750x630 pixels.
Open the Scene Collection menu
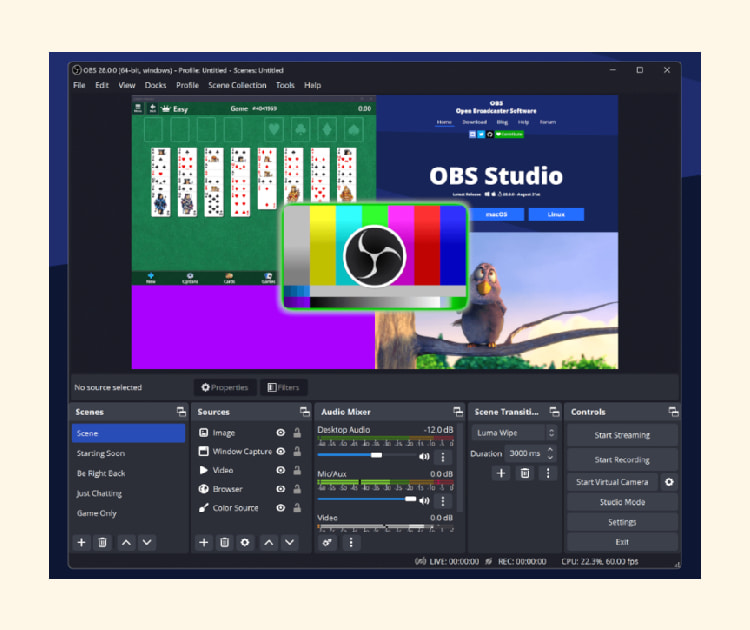[237, 85]
